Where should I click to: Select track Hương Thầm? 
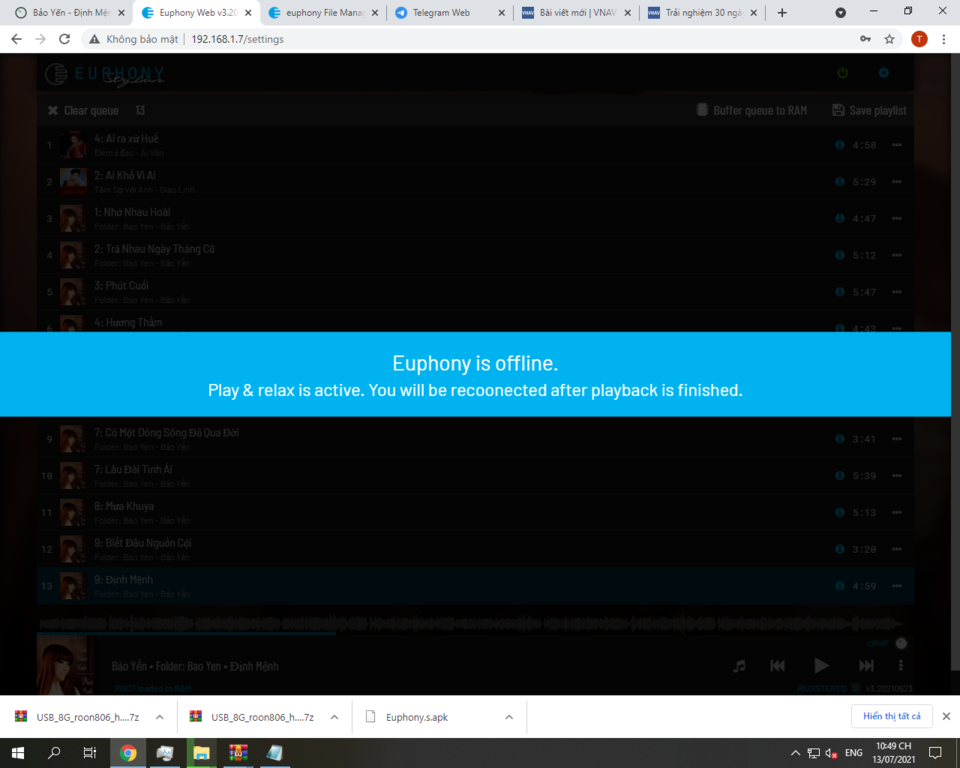(476, 322)
